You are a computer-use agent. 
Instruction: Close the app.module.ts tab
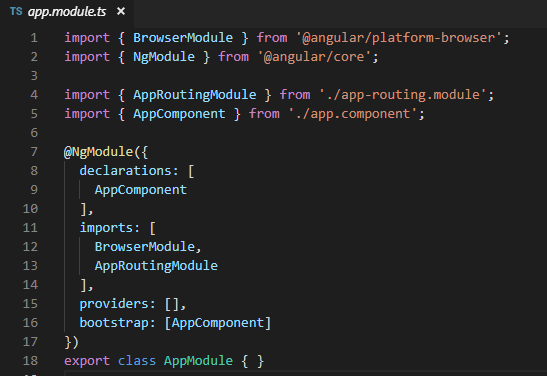click(x=121, y=12)
